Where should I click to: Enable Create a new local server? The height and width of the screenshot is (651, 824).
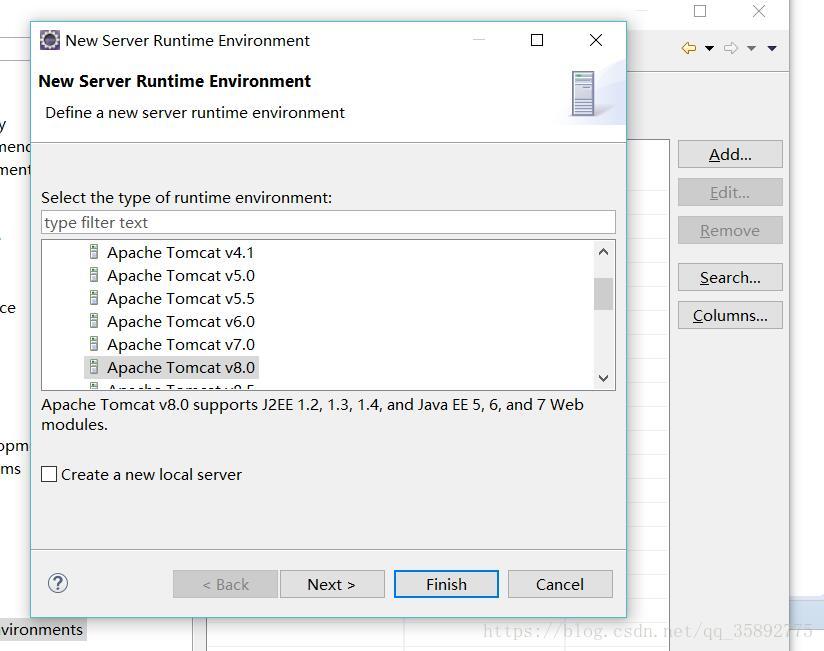49,474
